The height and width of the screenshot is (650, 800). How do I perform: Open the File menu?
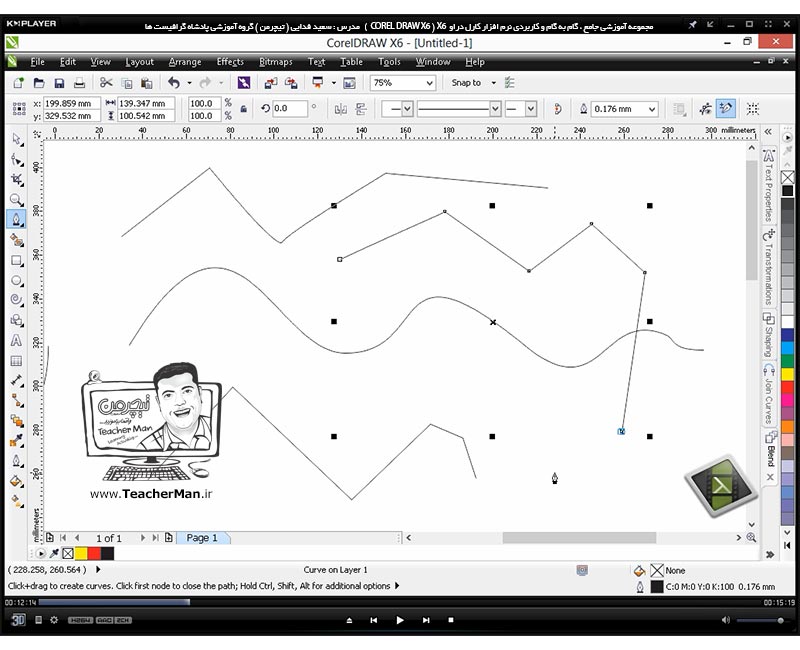[37, 62]
